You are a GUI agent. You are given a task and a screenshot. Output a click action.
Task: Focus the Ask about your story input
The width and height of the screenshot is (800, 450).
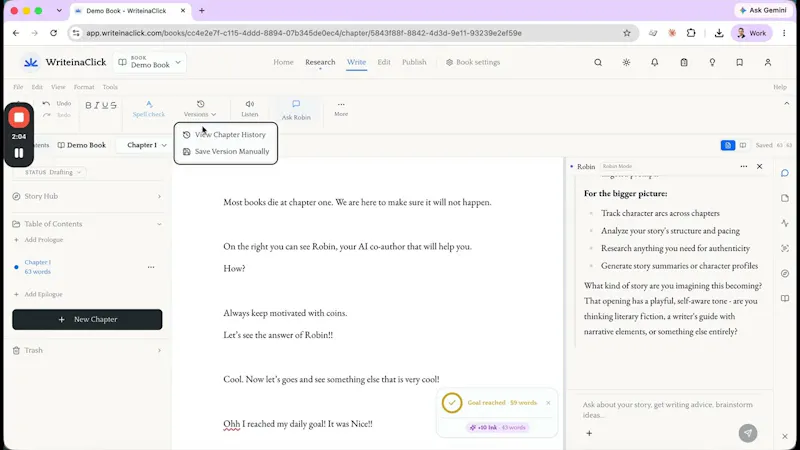(x=671, y=410)
